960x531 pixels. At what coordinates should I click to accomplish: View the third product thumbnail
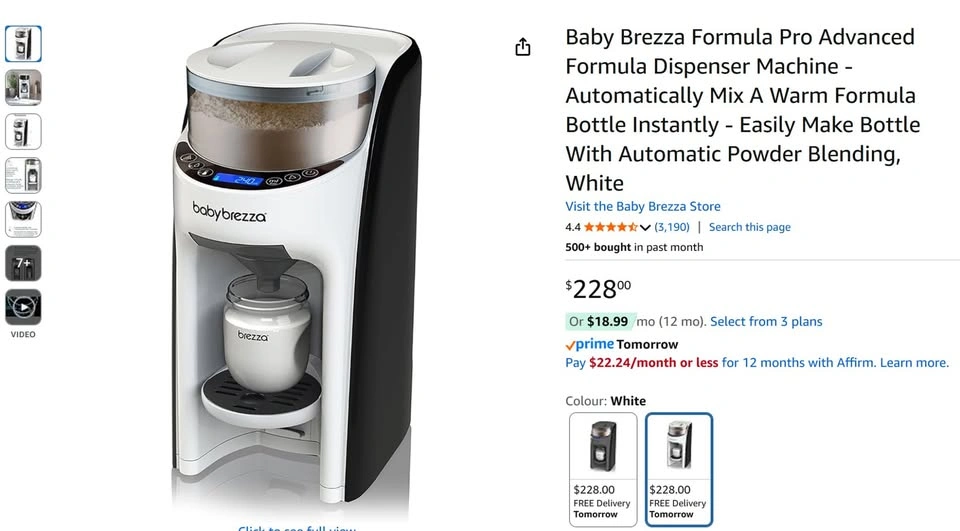[x=23, y=132]
